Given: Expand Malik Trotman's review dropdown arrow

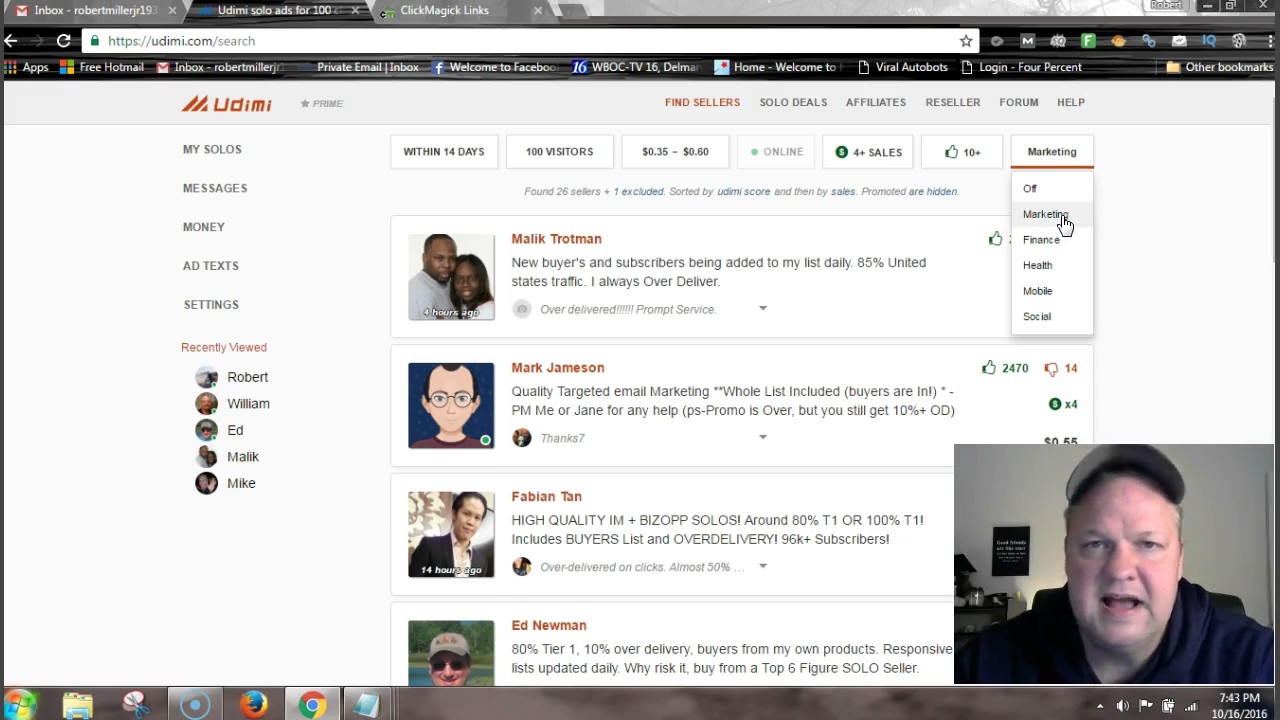Looking at the screenshot, I should [763, 308].
